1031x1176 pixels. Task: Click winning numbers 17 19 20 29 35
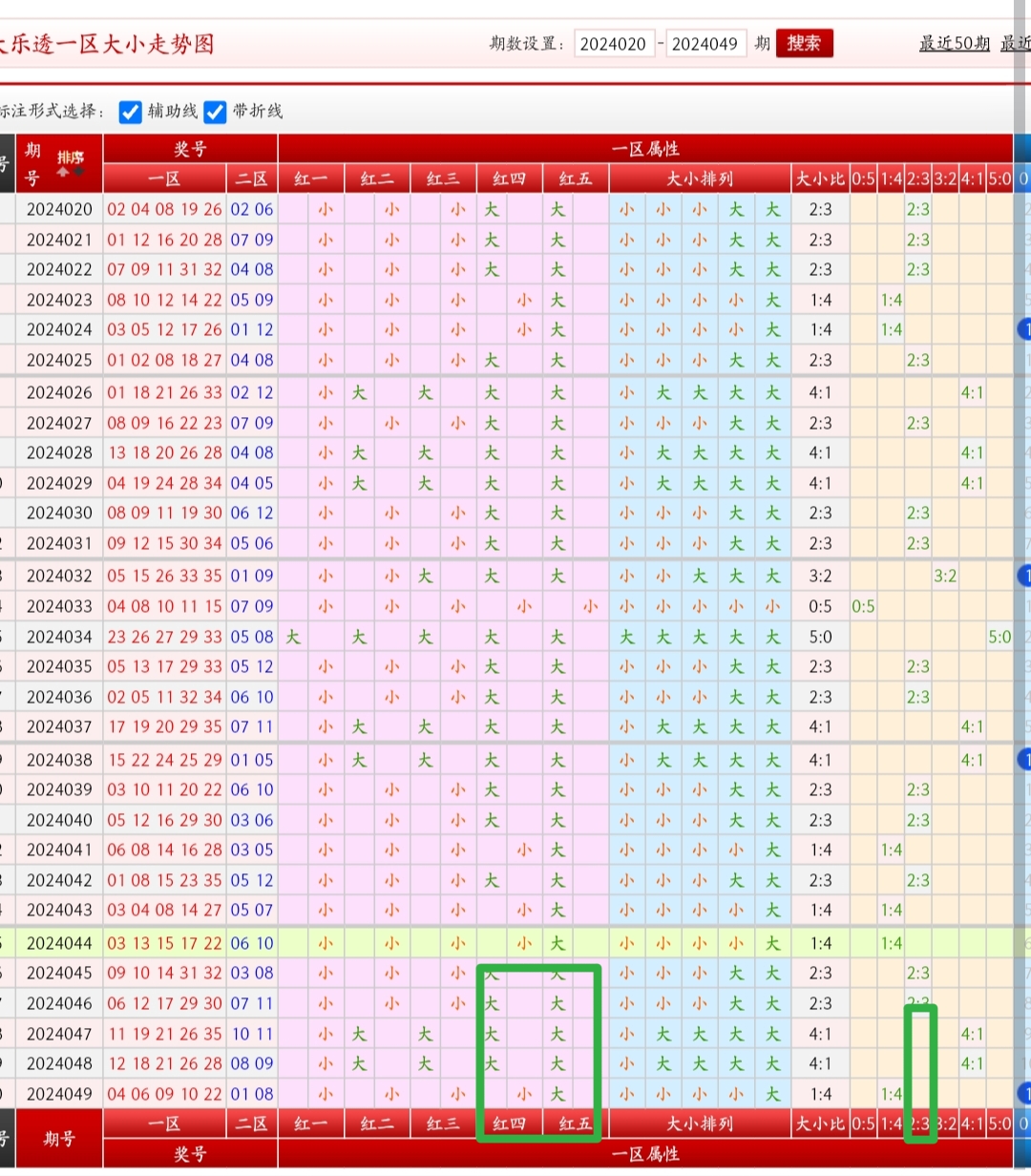tap(164, 726)
